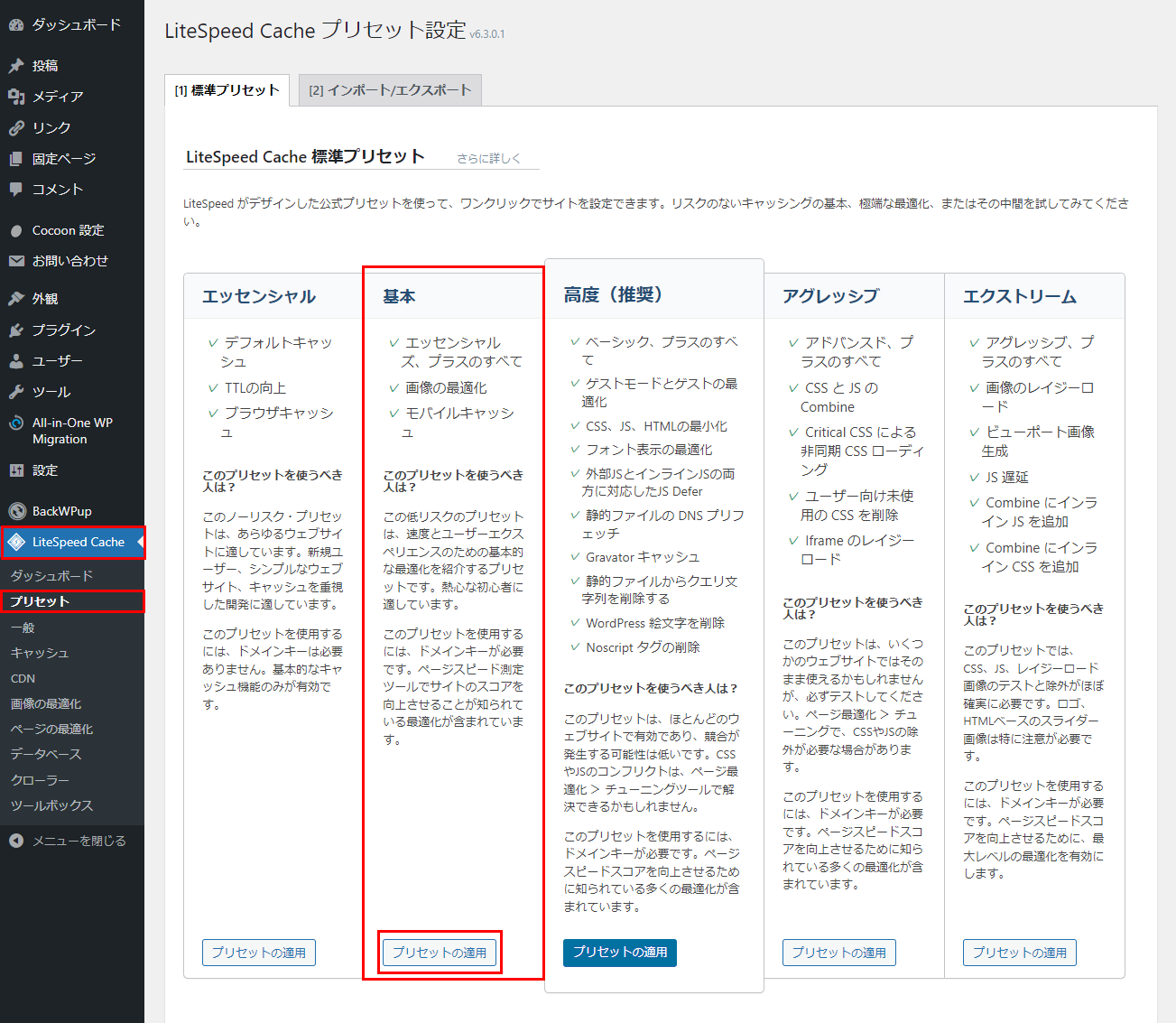Click the さらに詳しく learn more link
The height and width of the screenshot is (1023, 1176).
coord(488,158)
